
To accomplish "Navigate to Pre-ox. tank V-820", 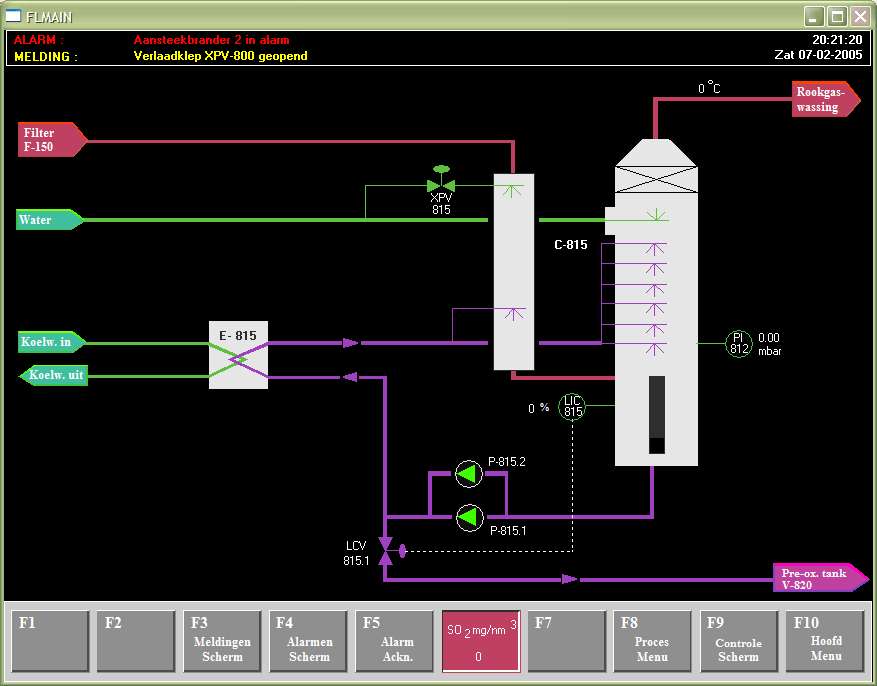I will [817, 578].
